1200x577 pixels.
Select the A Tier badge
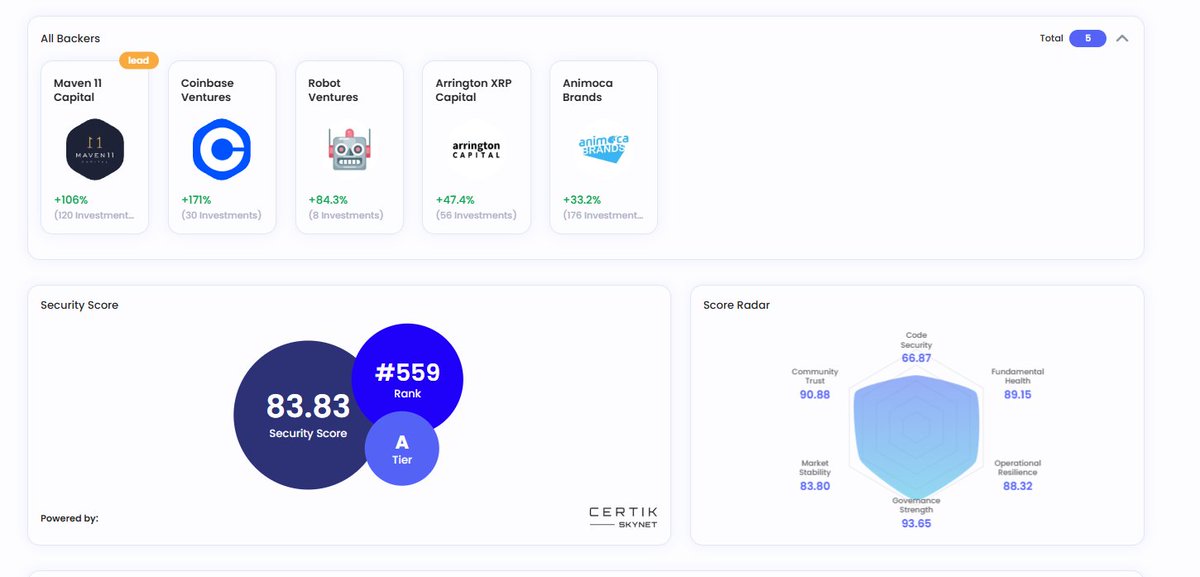pos(402,448)
